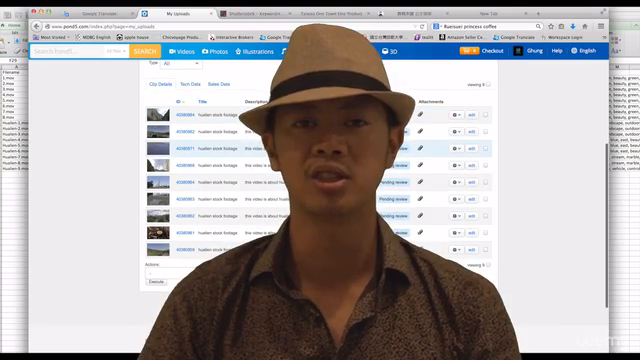Show more bookmarks with the overflow chevrons

click(x=604, y=37)
